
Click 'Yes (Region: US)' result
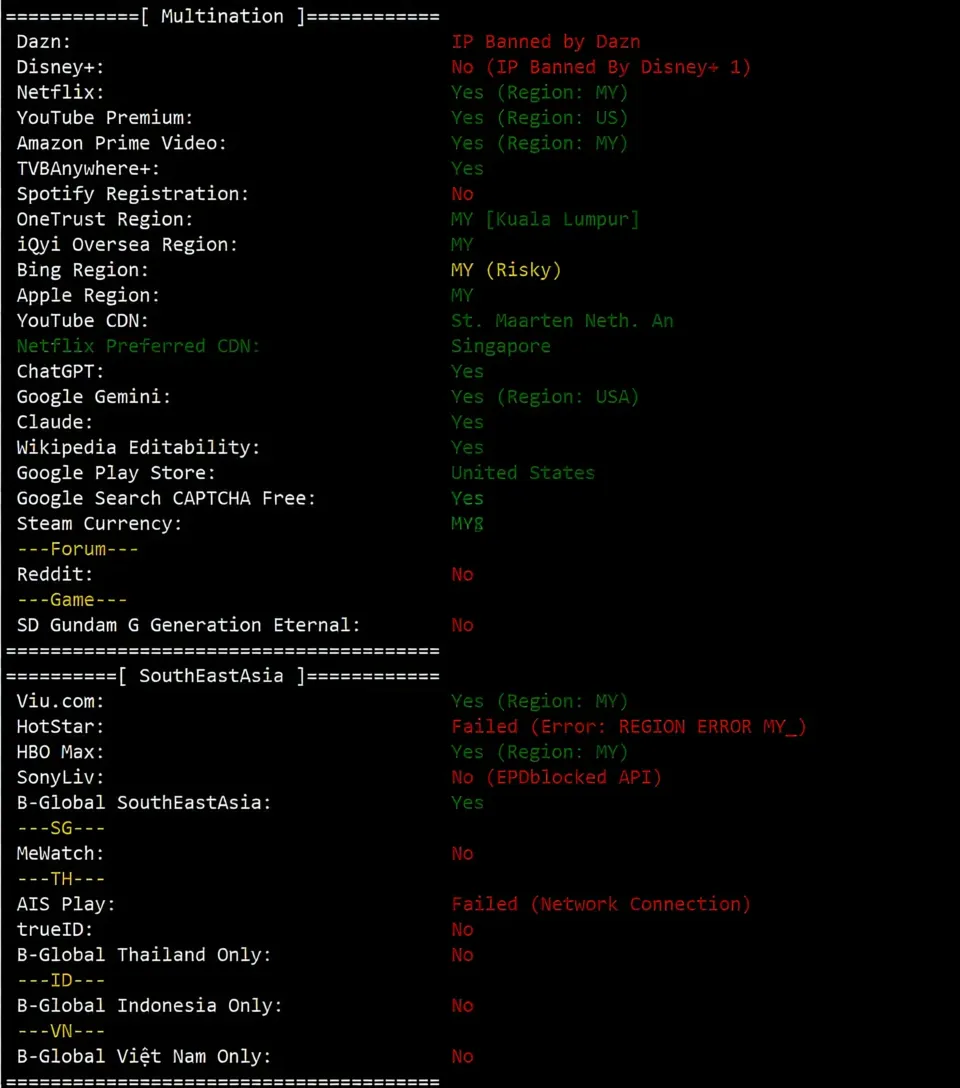pyautogui.click(x=540, y=118)
